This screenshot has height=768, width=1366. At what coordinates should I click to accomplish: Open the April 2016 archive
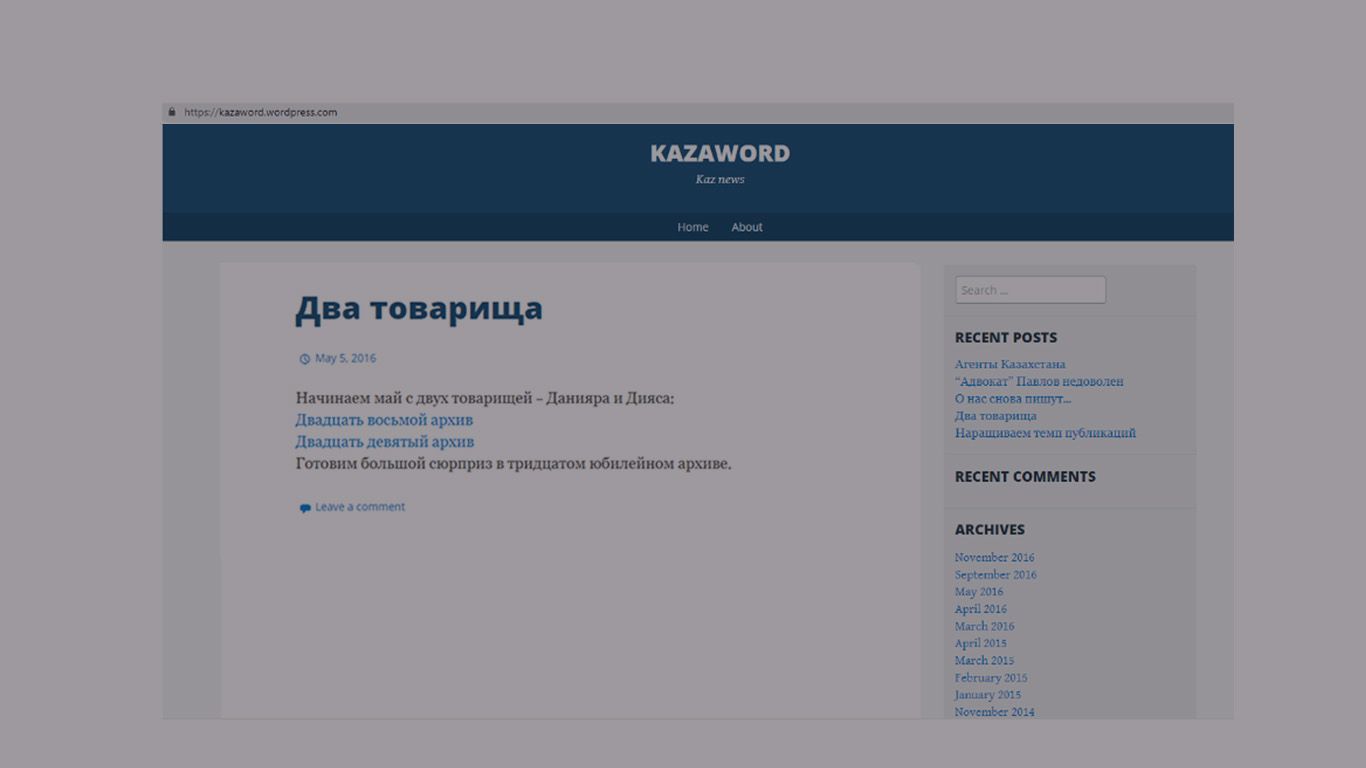click(981, 608)
